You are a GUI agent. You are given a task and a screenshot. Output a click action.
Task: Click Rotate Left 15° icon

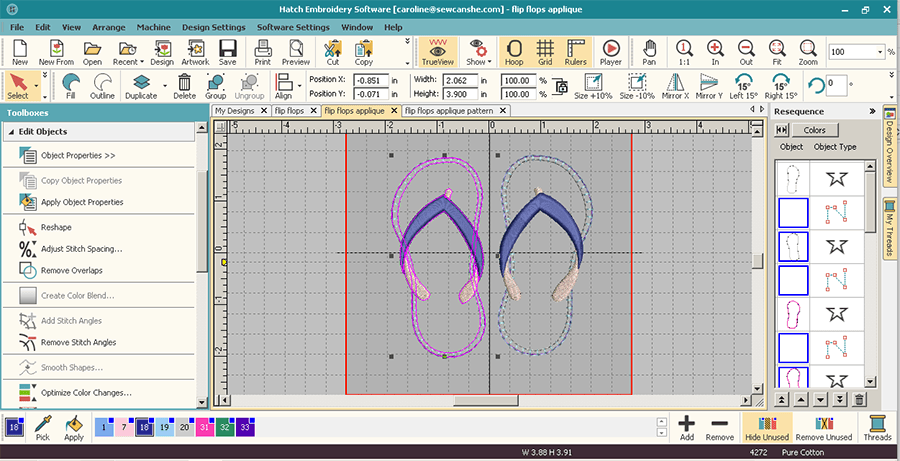(x=745, y=86)
